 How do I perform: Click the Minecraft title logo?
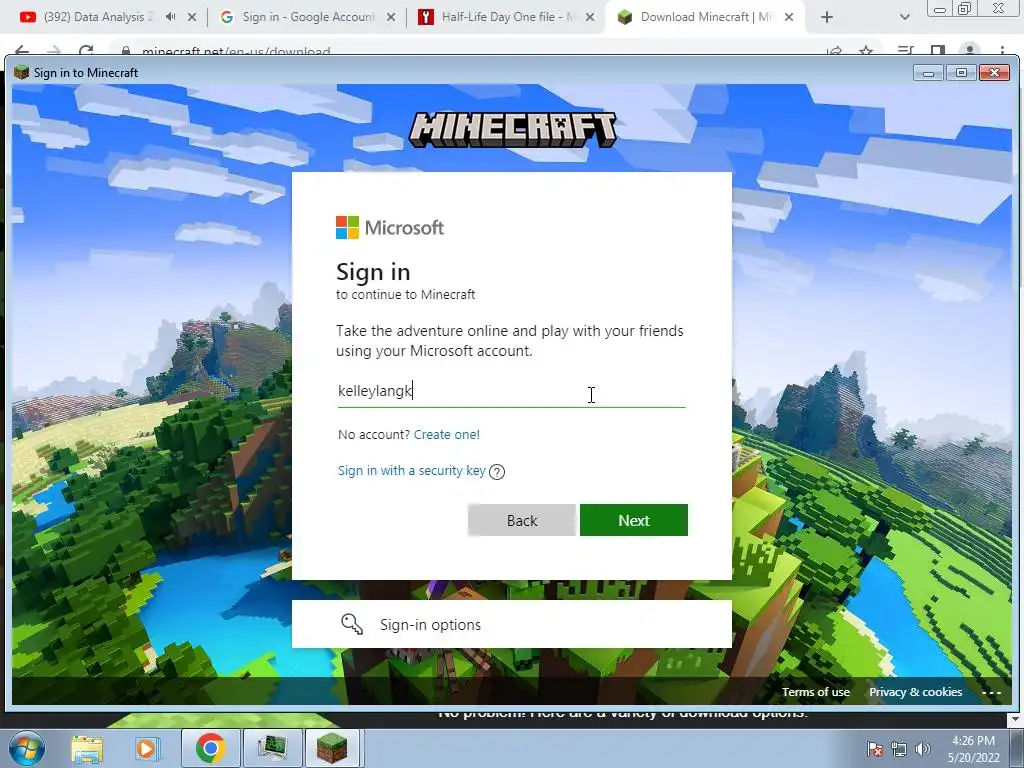(512, 129)
